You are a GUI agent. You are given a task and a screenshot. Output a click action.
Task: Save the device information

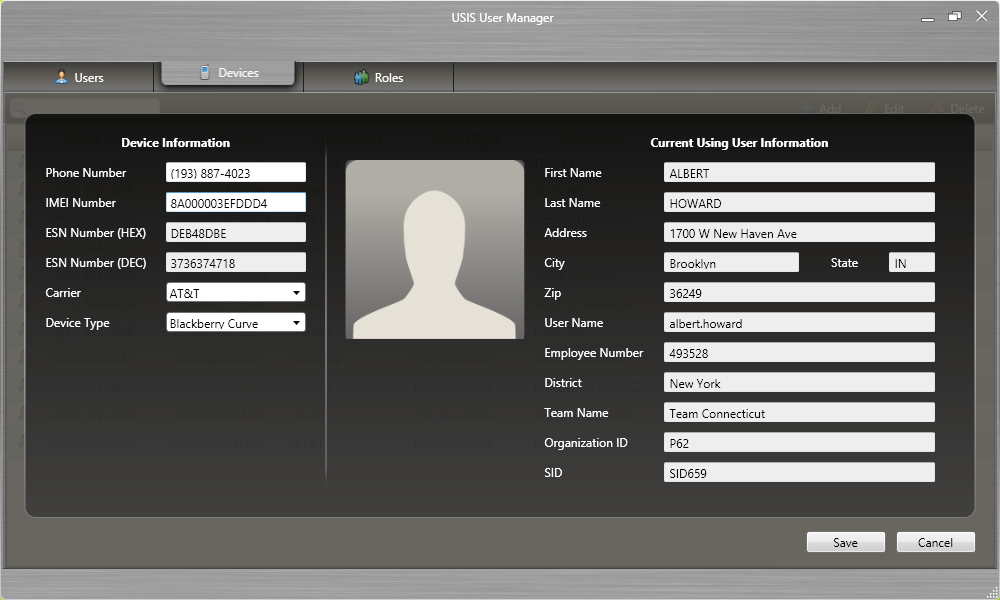pos(845,542)
